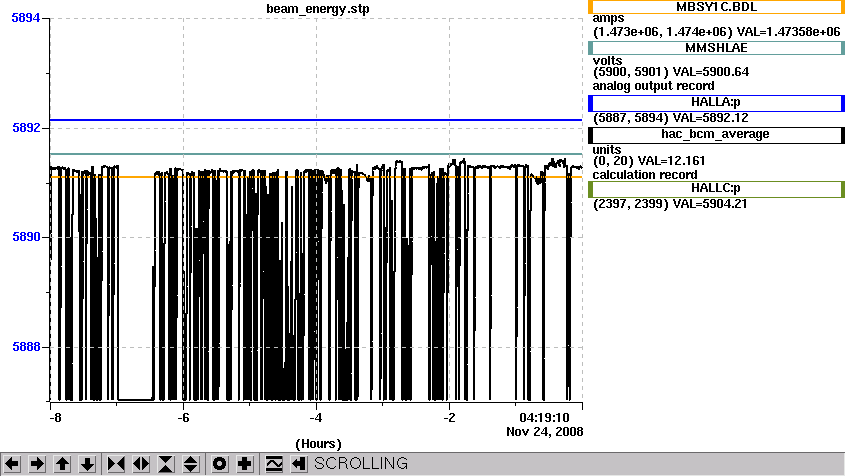Click the circle auto-scale toolbar icon
Image resolution: width=845 pixels, height=476 pixels.
click(x=220, y=464)
